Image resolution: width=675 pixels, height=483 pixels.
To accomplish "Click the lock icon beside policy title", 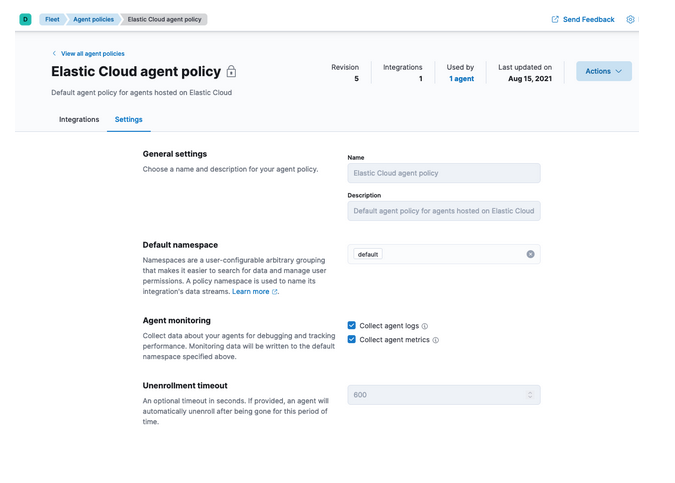I will click(231, 72).
